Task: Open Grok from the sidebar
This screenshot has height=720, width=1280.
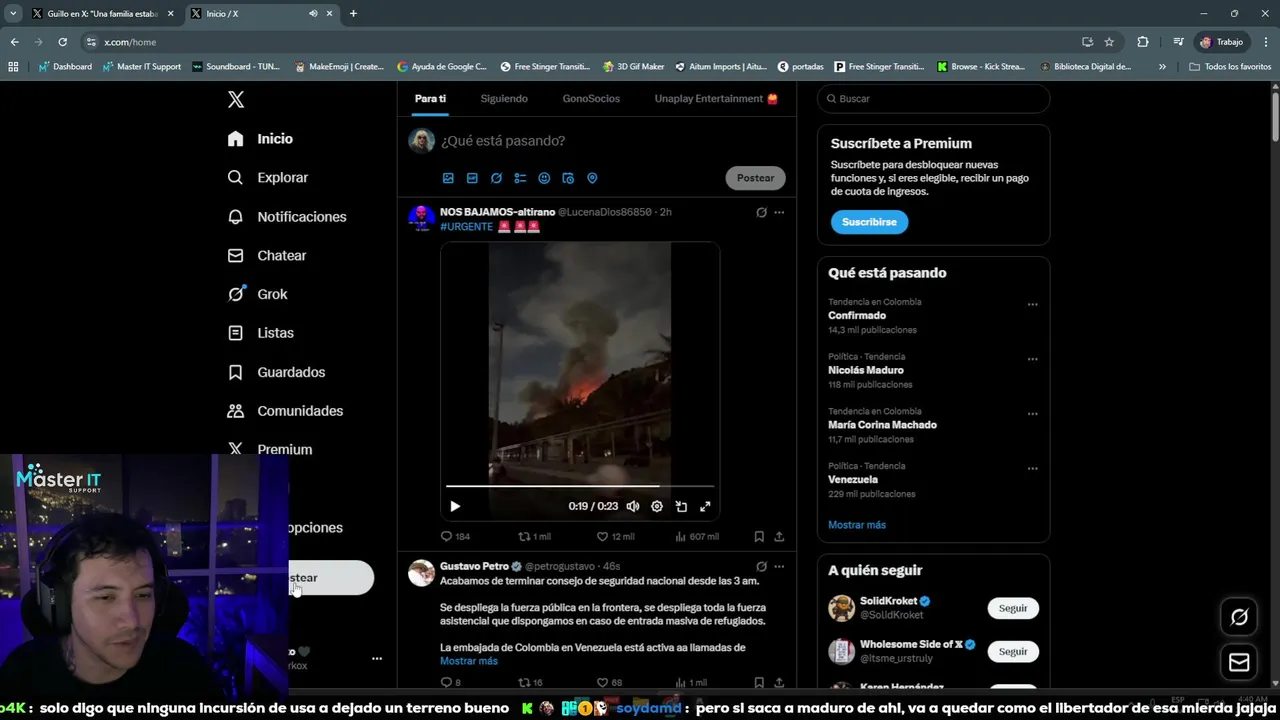Action: point(257,294)
